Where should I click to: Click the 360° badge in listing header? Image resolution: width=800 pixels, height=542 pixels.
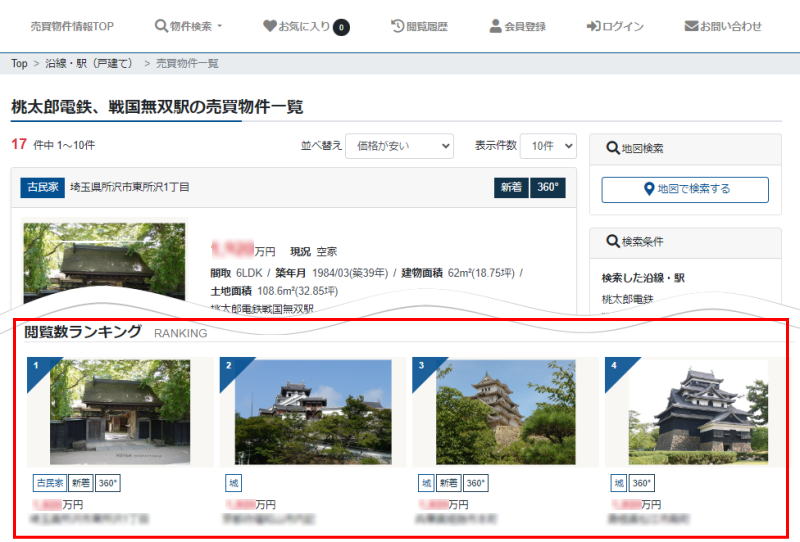548,187
